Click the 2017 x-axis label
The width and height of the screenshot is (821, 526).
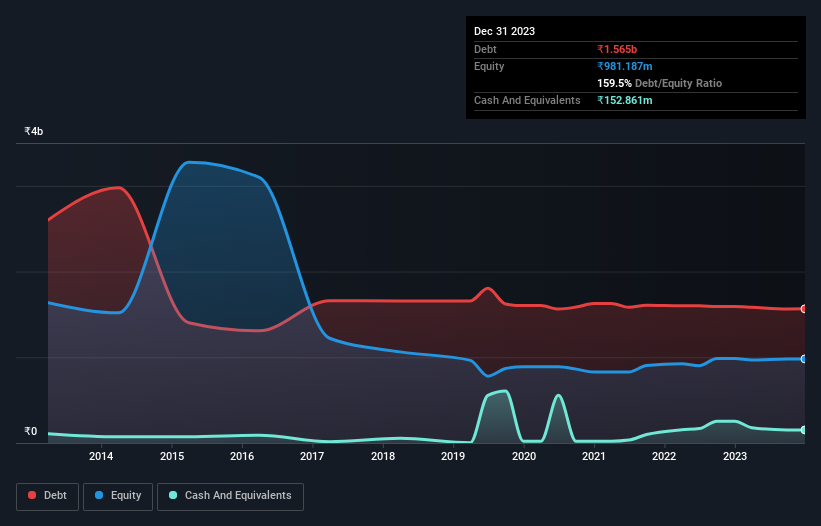(x=312, y=456)
